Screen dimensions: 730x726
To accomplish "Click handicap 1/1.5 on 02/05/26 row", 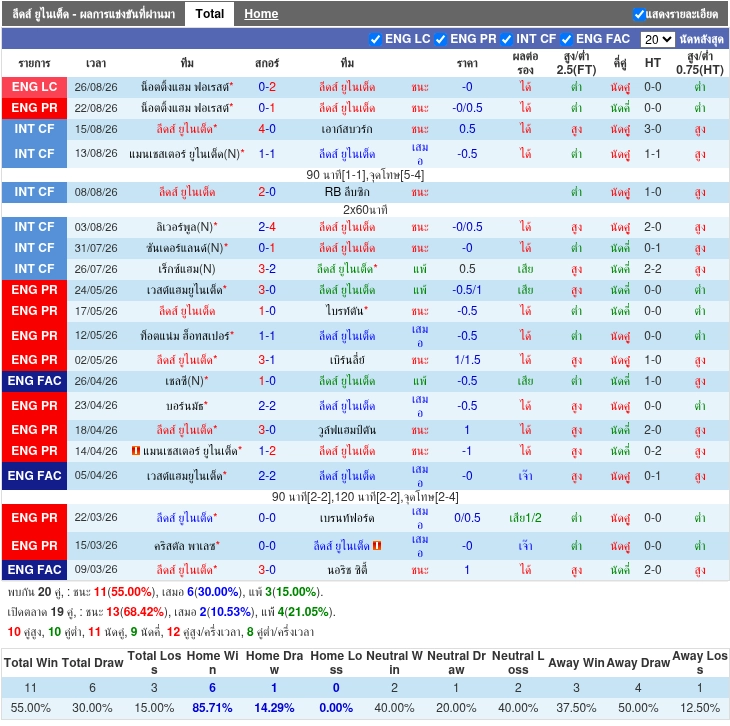I will (467, 360).
